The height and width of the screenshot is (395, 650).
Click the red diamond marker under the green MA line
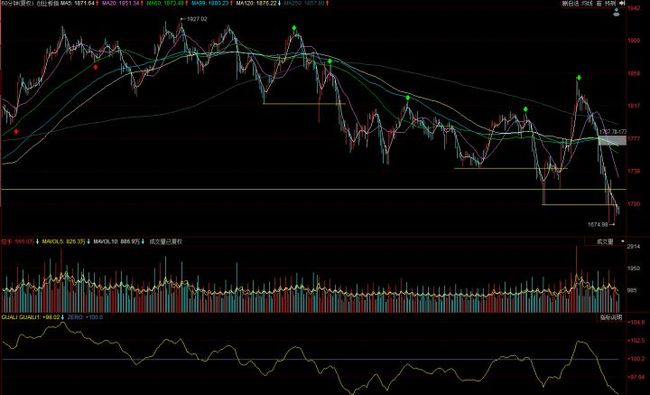(95, 67)
